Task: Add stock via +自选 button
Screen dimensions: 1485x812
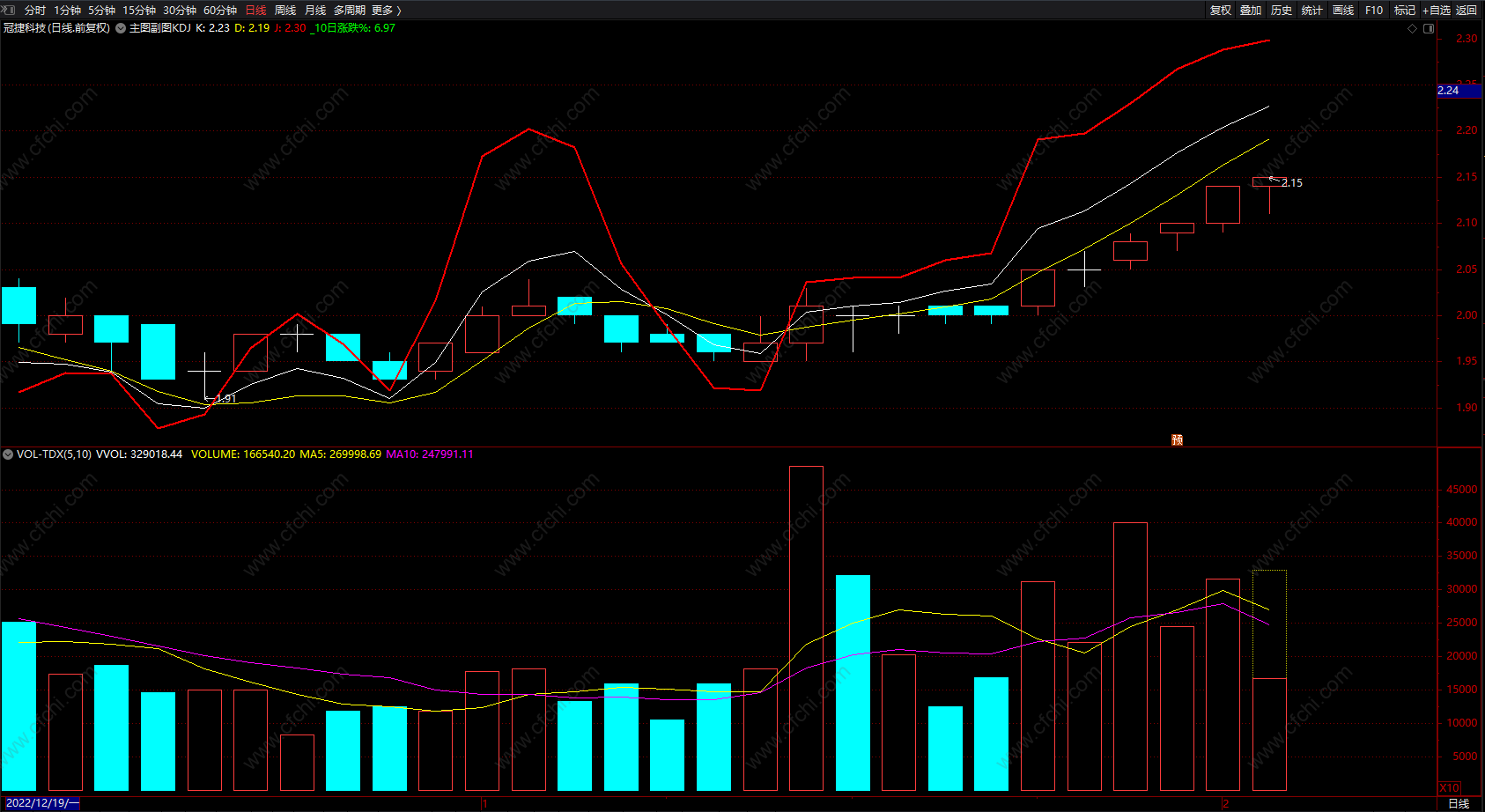Action: click(1437, 11)
